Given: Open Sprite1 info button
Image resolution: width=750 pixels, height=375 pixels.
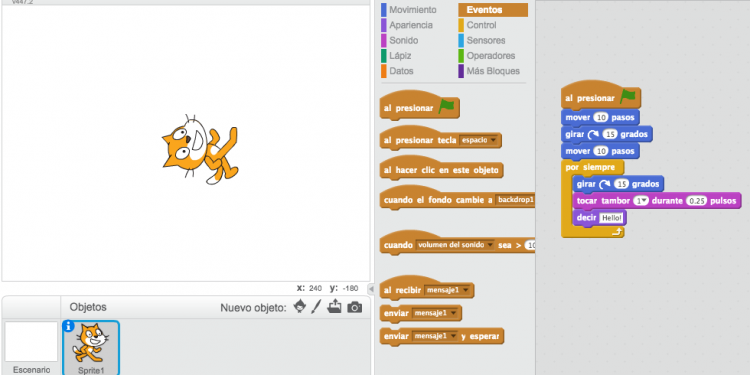Looking at the screenshot, I should (x=68, y=326).
